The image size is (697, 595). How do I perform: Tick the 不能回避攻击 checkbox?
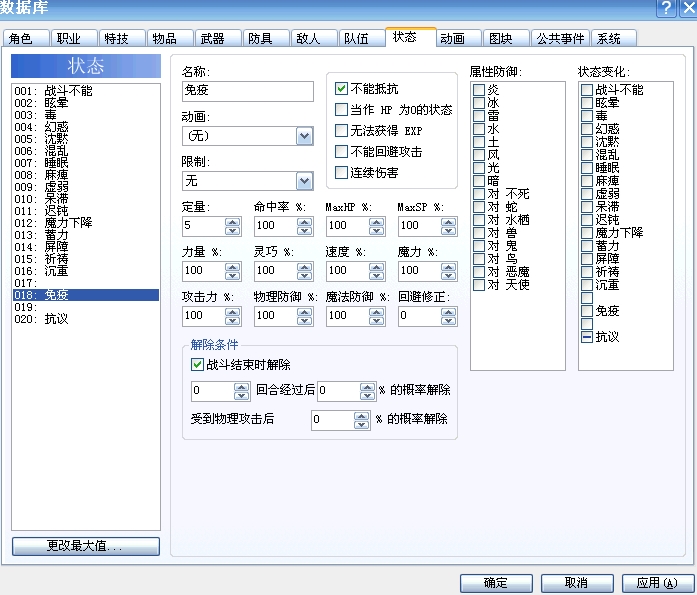(x=341, y=152)
